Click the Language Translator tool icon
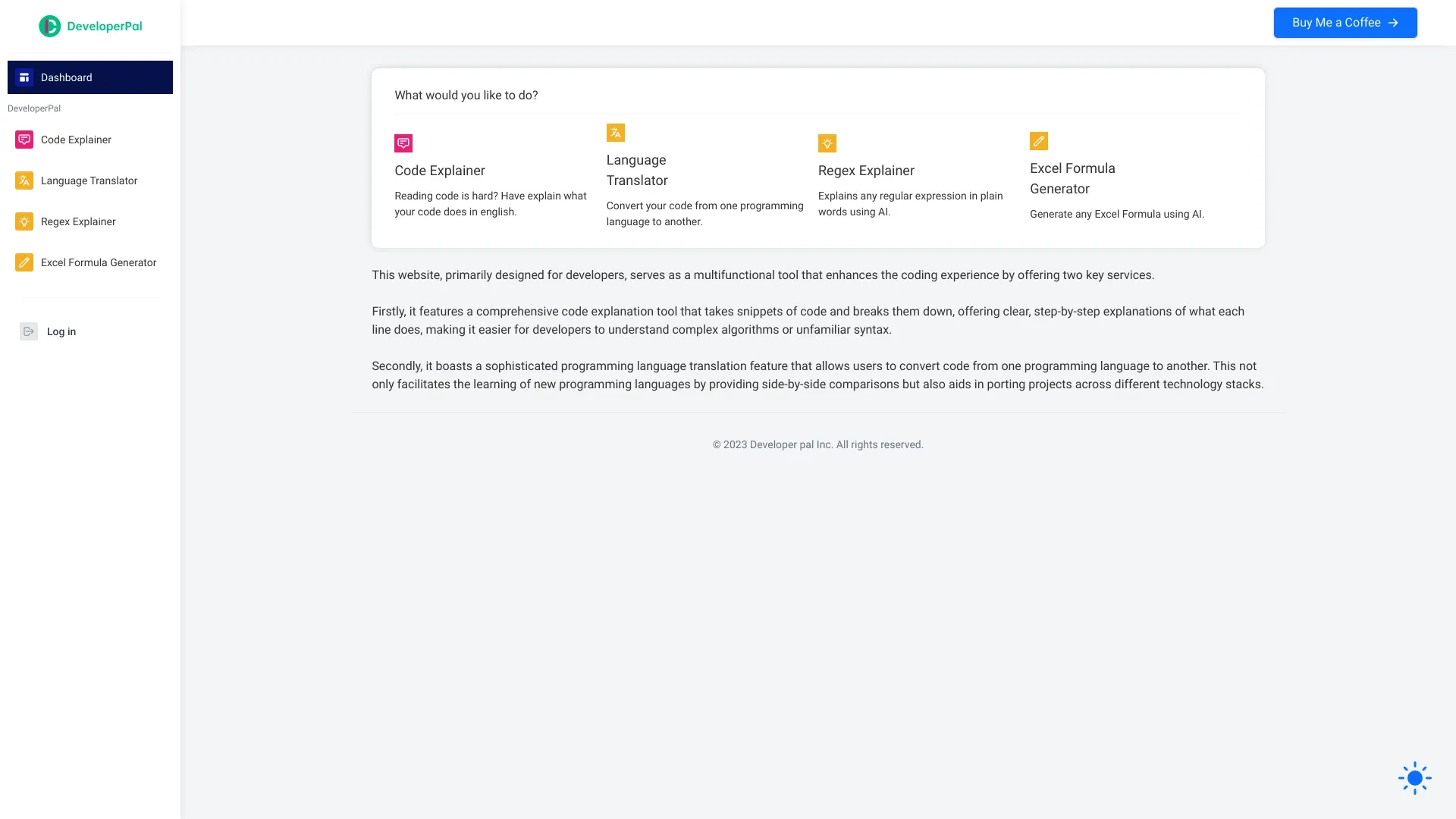Image resolution: width=1456 pixels, height=819 pixels. (615, 132)
